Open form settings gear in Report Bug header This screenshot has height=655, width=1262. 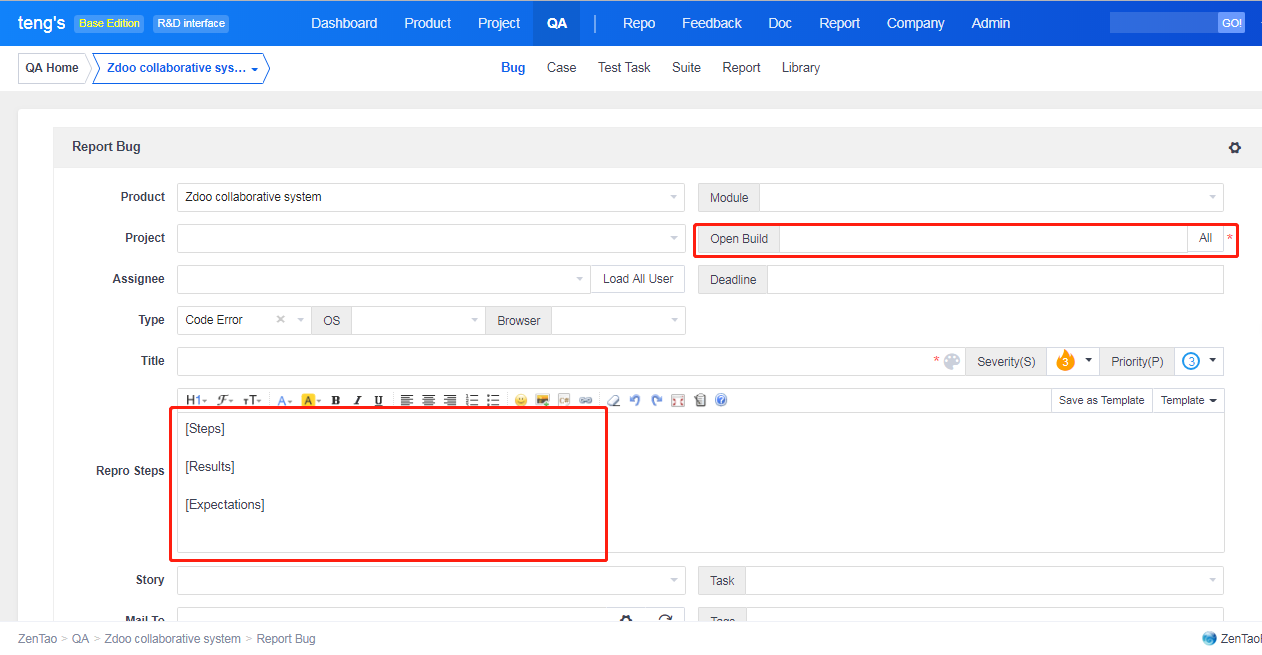tap(1235, 147)
